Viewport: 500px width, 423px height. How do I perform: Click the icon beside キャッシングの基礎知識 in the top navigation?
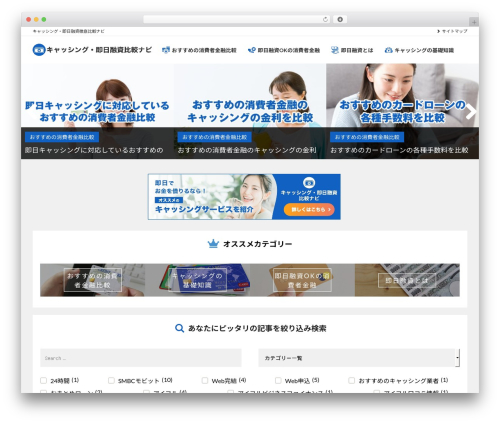click(x=388, y=50)
